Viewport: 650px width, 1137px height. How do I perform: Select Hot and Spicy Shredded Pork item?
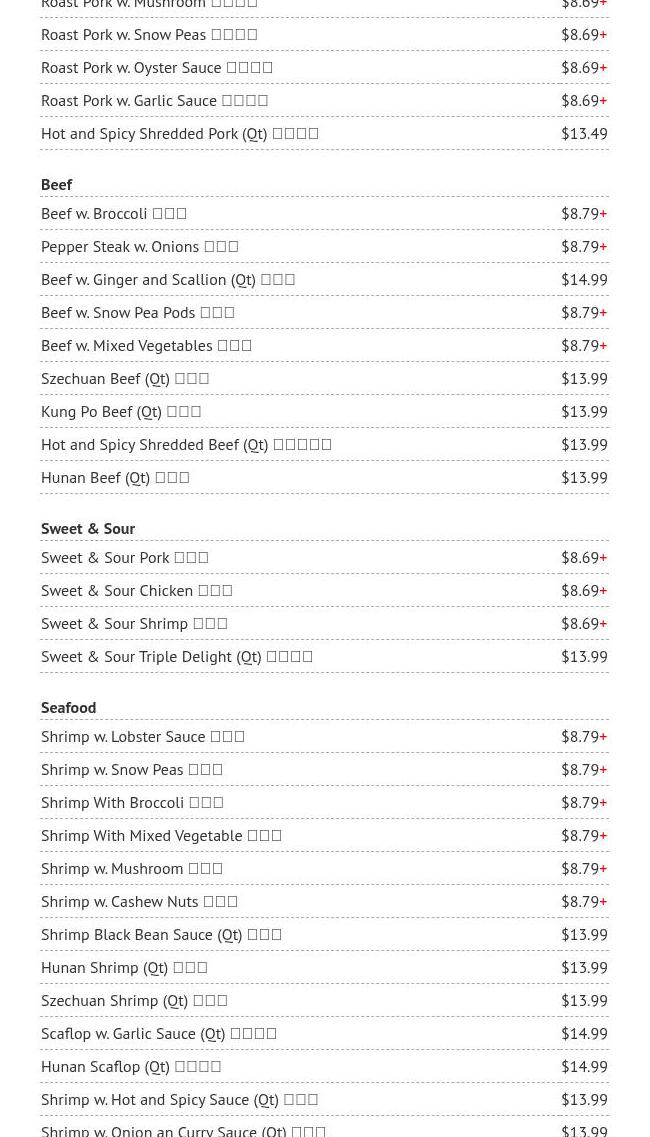tap(180, 133)
